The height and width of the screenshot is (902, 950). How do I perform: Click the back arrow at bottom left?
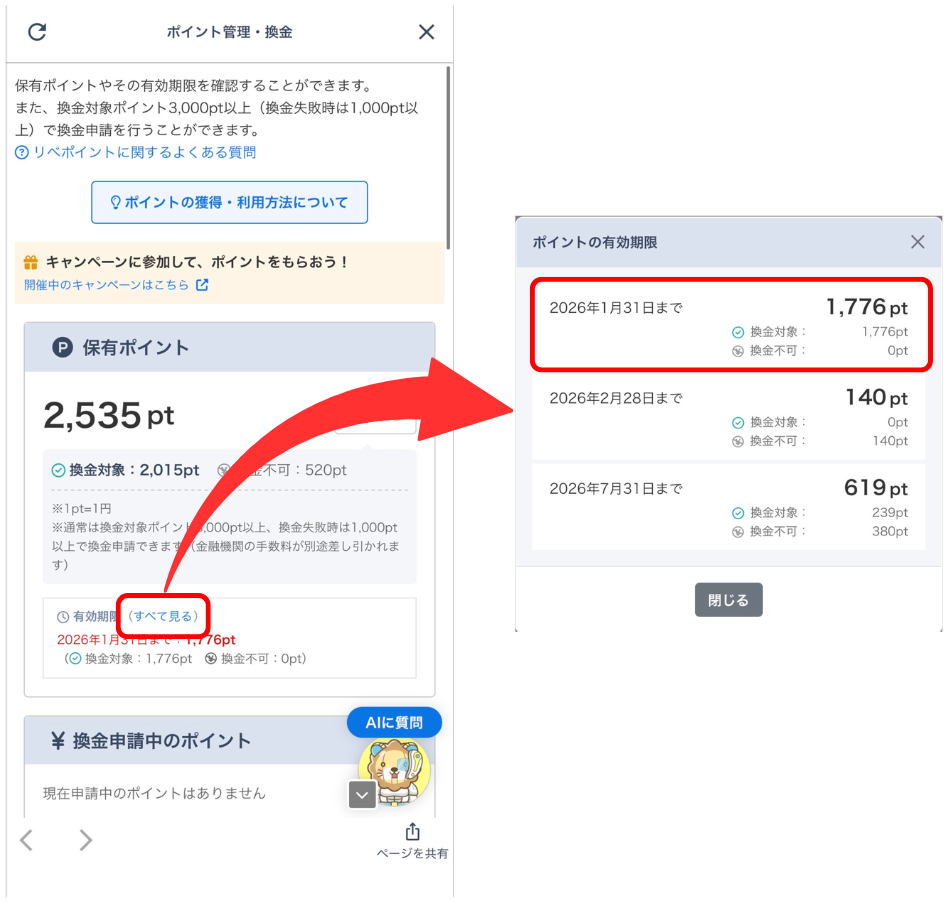point(24,840)
